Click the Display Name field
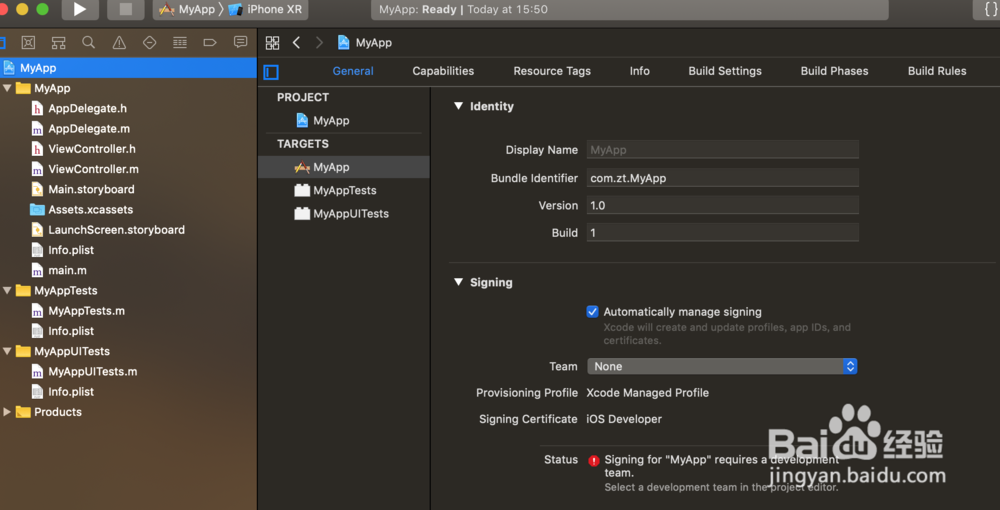 [x=723, y=150]
